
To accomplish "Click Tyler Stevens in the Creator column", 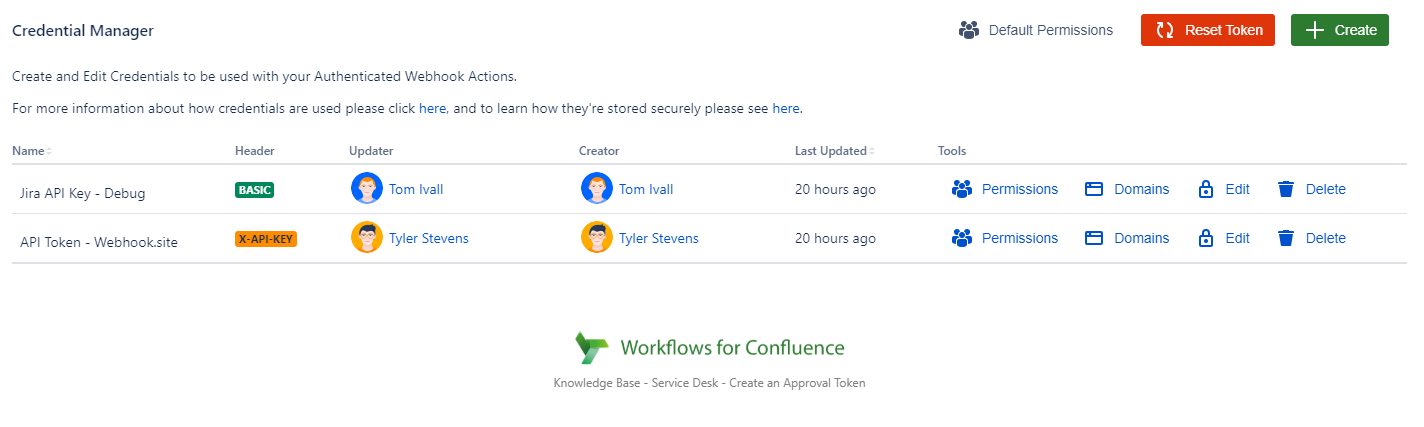I will point(658,238).
